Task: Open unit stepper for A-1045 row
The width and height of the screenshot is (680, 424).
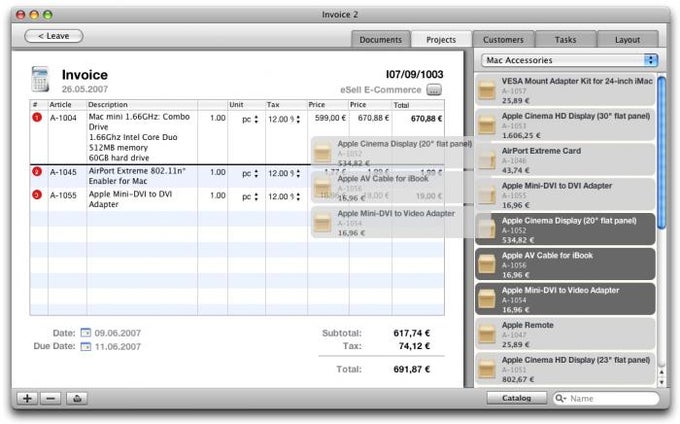Action: (x=256, y=173)
